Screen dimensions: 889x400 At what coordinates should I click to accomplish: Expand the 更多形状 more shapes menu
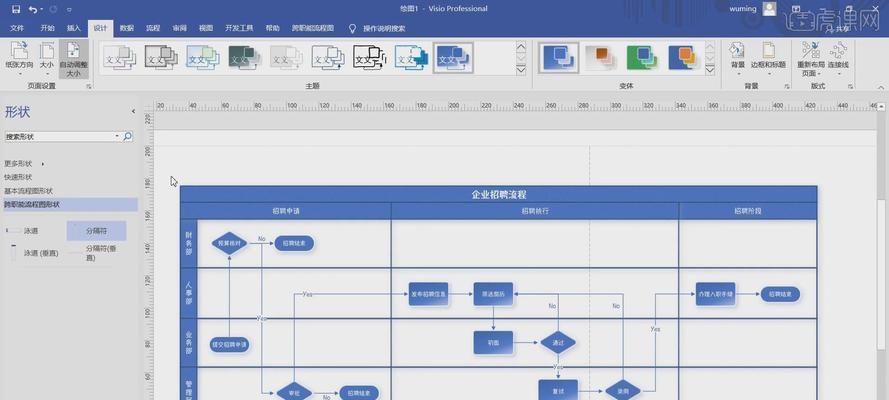click(x=24, y=164)
